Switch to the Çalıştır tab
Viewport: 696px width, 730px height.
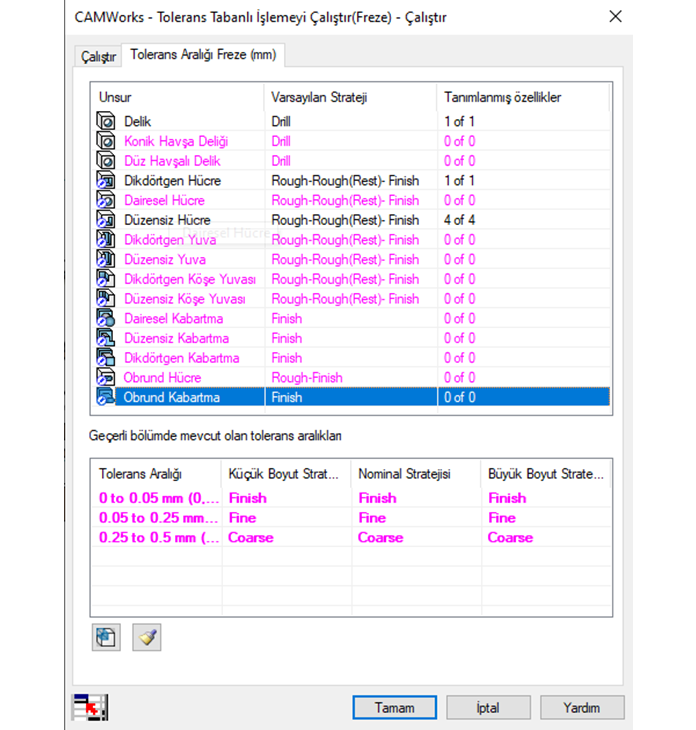[98, 56]
